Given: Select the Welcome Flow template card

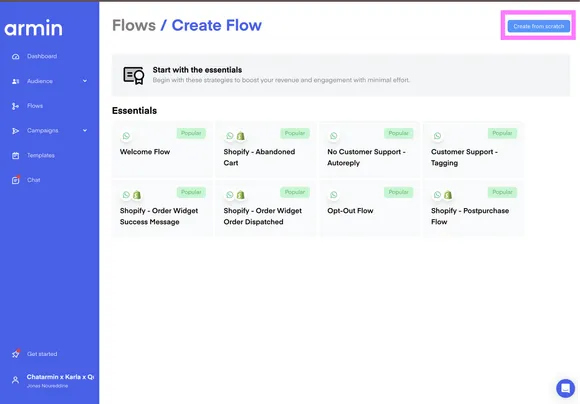Looking at the screenshot, I should (x=162, y=150).
